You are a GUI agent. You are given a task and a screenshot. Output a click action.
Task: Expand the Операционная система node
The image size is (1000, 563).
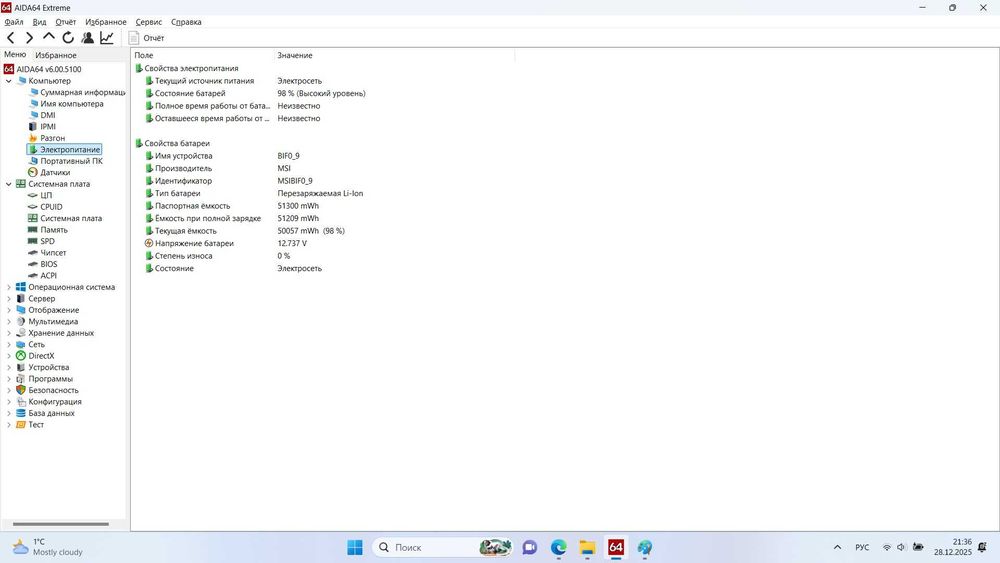pos(8,288)
